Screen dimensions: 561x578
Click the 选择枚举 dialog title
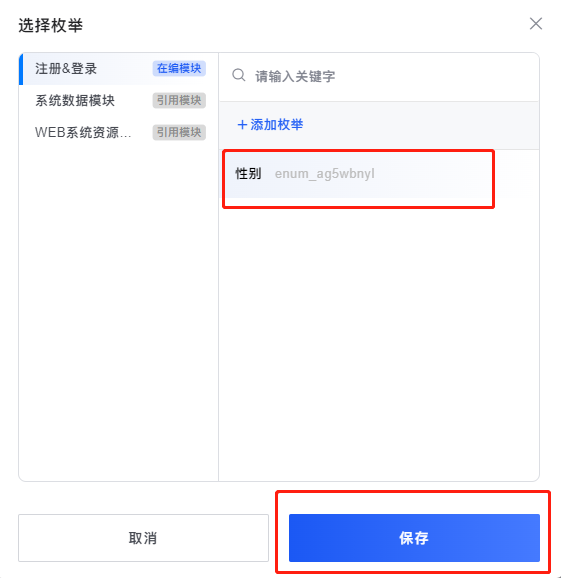tap(51, 25)
